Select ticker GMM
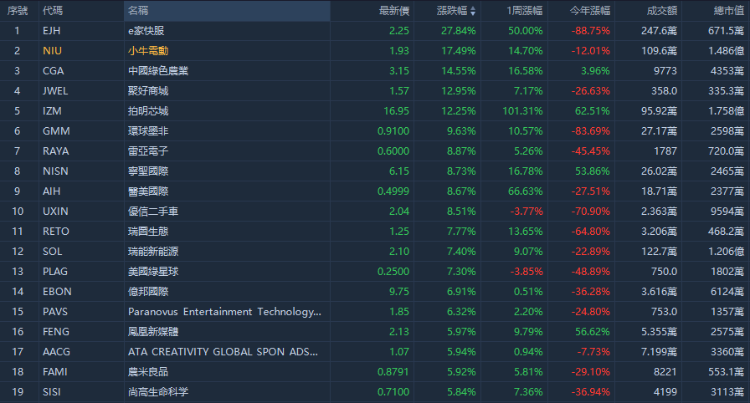 (56, 131)
